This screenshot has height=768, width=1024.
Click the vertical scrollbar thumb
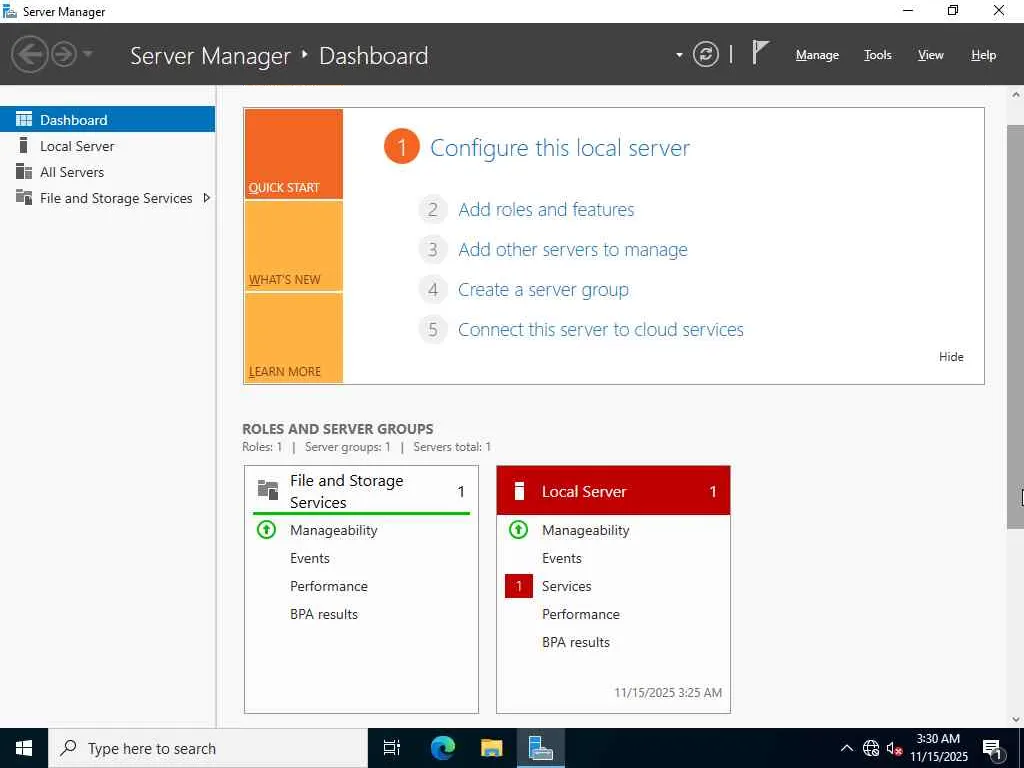click(1016, 327)
